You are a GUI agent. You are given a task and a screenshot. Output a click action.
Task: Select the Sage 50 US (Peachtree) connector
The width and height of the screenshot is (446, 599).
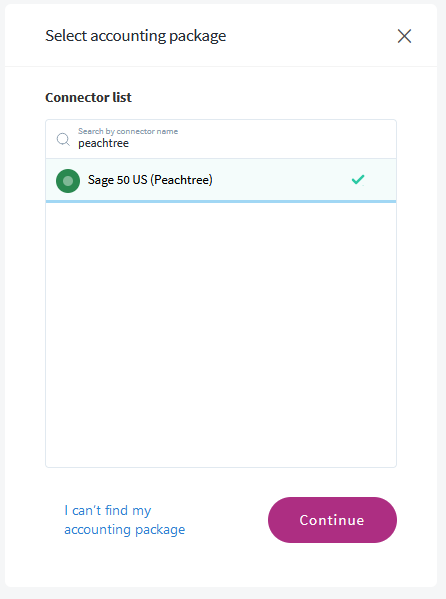point(221,180)
